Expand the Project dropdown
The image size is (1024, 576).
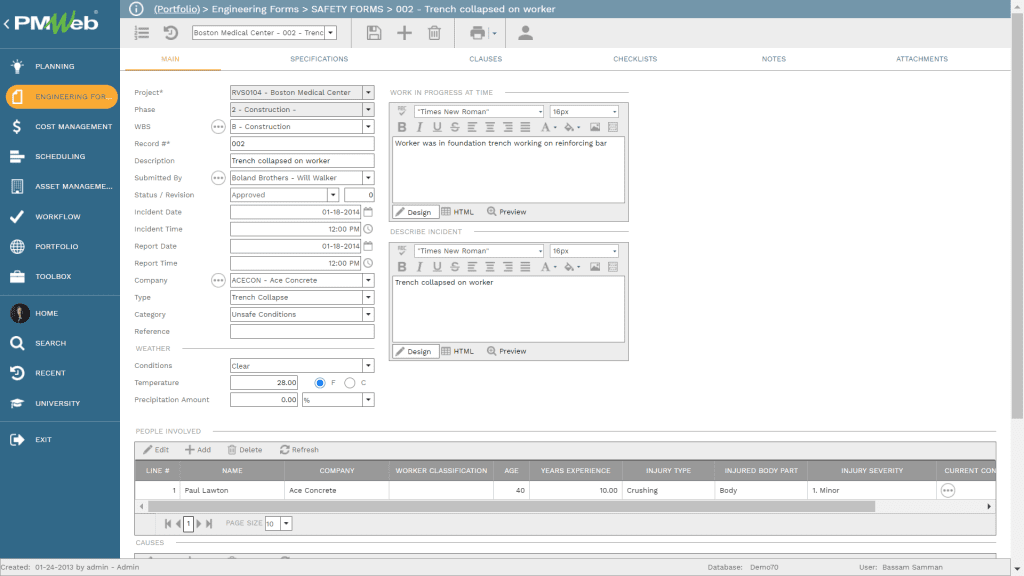coord(368,93)
